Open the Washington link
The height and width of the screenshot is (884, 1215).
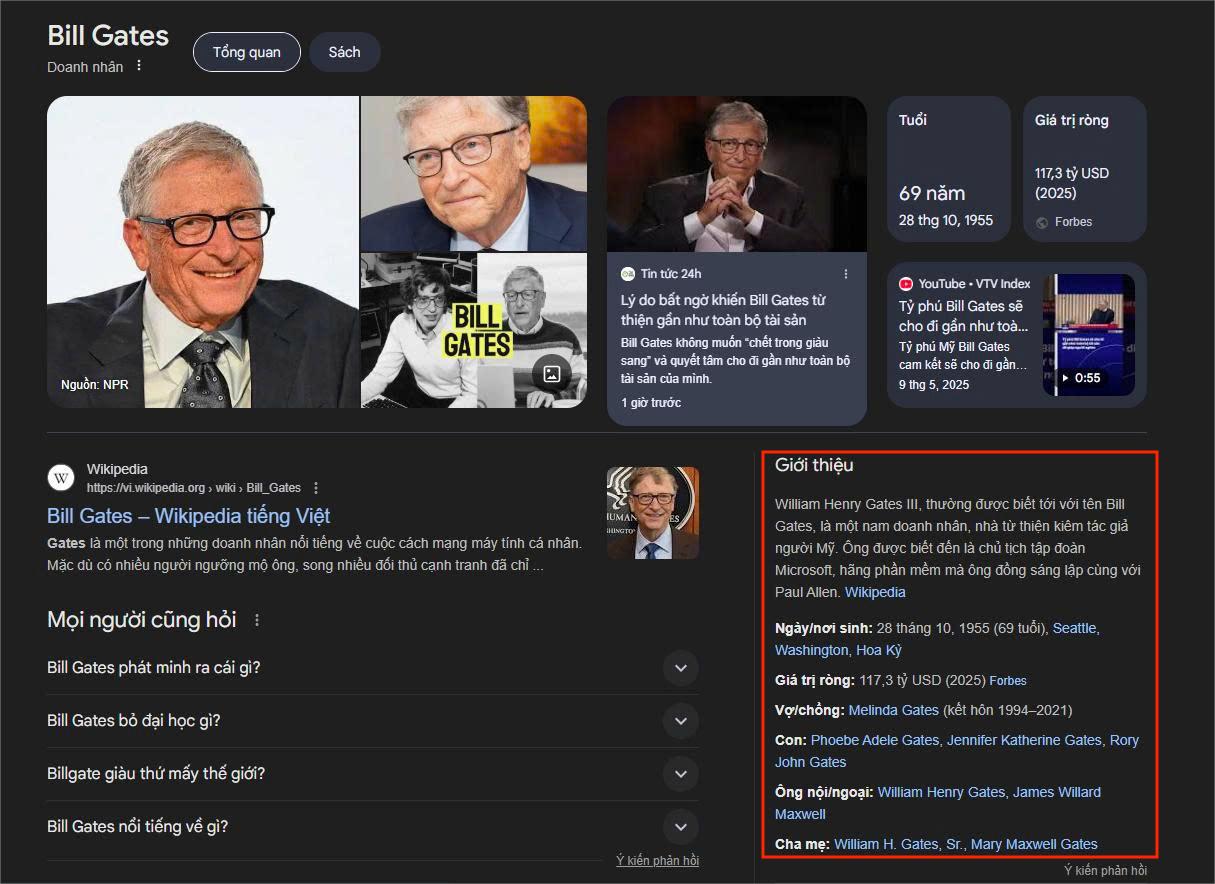(811, 650)
